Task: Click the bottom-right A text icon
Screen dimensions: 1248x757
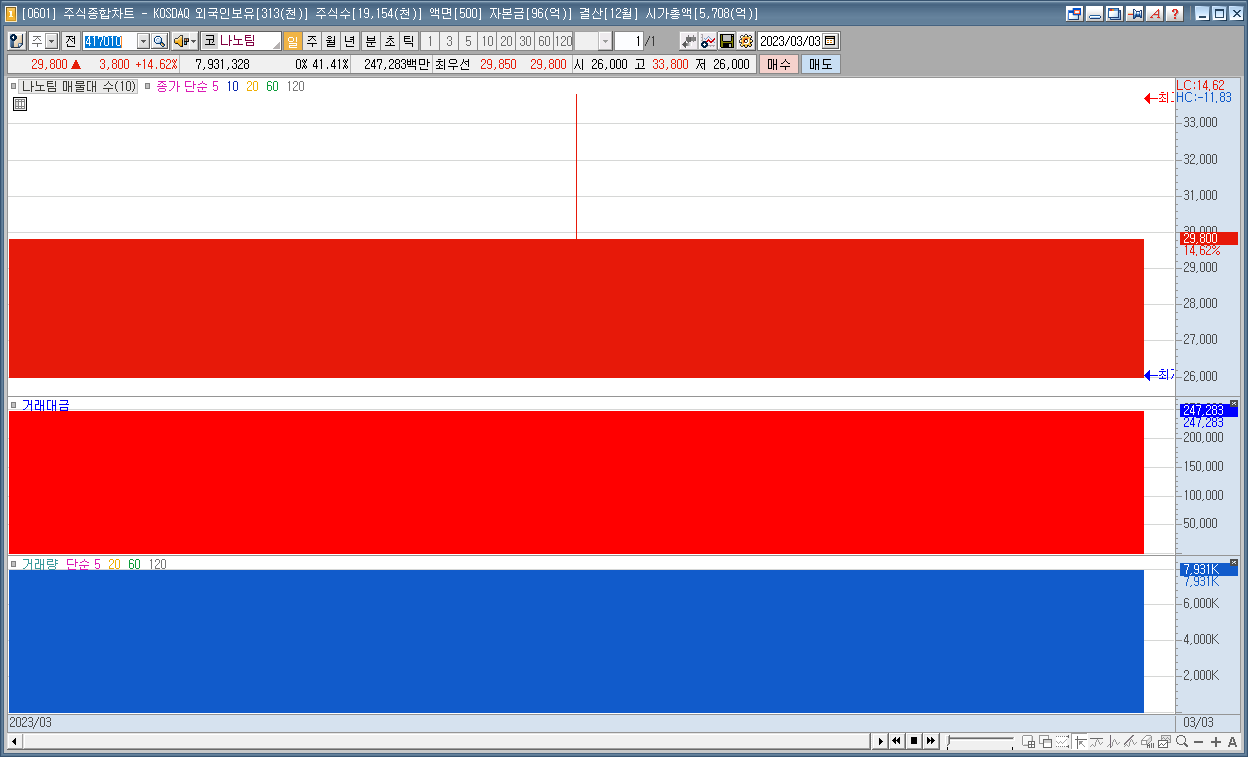Action: click(x=1232, y=741)
